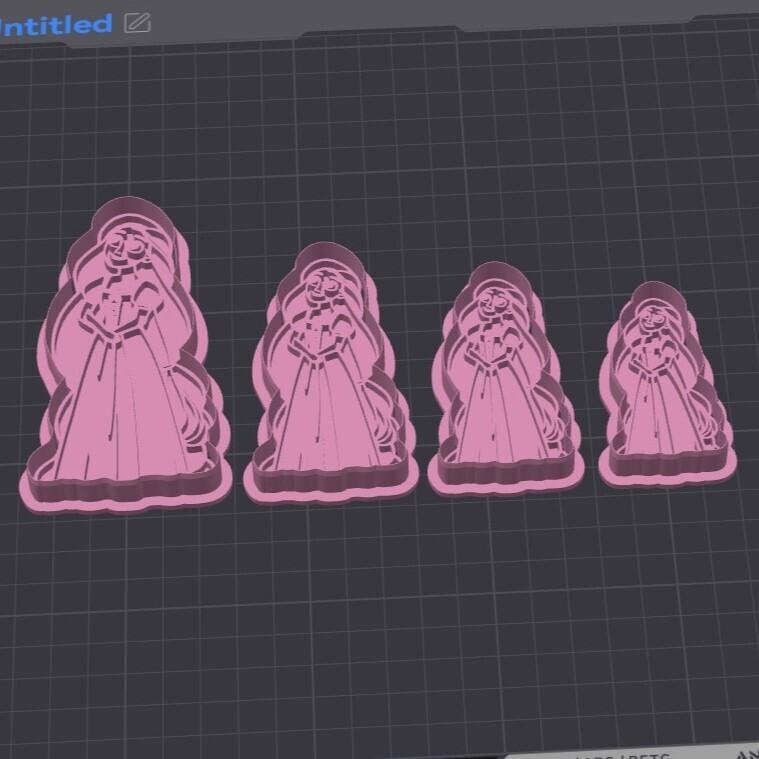Select the largest cookie cutter model
This screenshot has height=759, width=759.
[x=125, y=355]
